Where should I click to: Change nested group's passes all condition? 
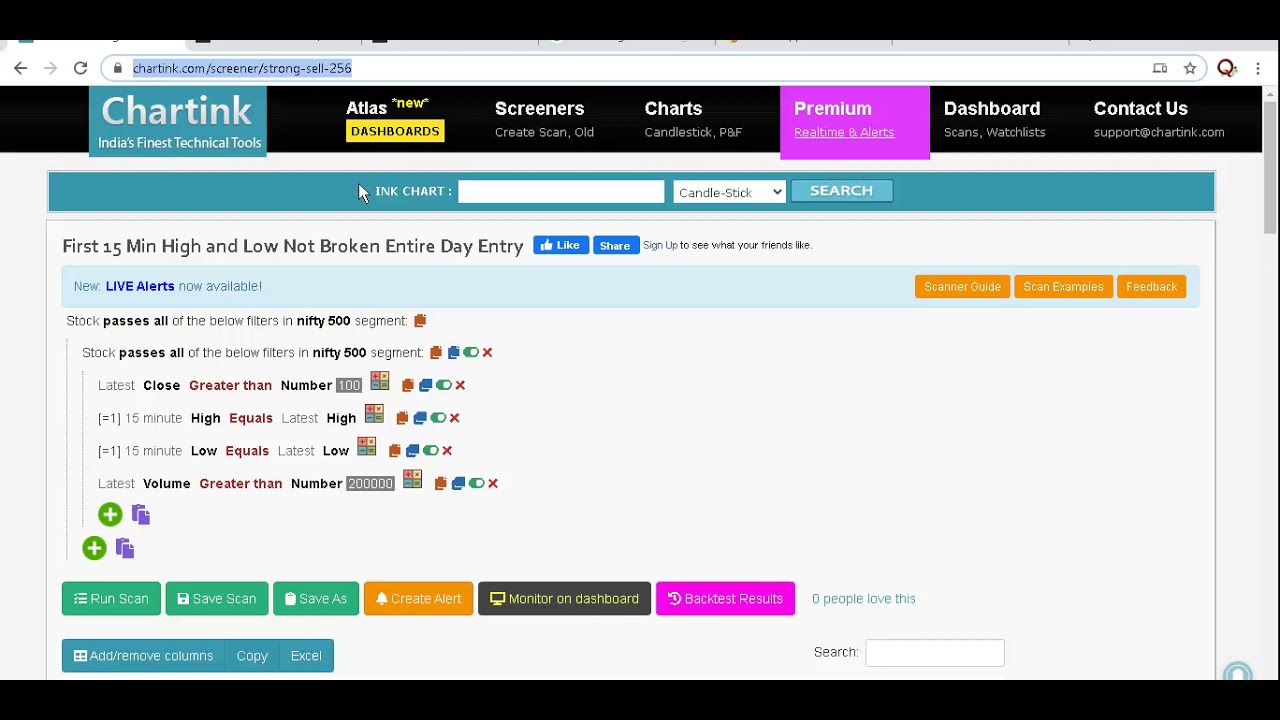[151, 353]
